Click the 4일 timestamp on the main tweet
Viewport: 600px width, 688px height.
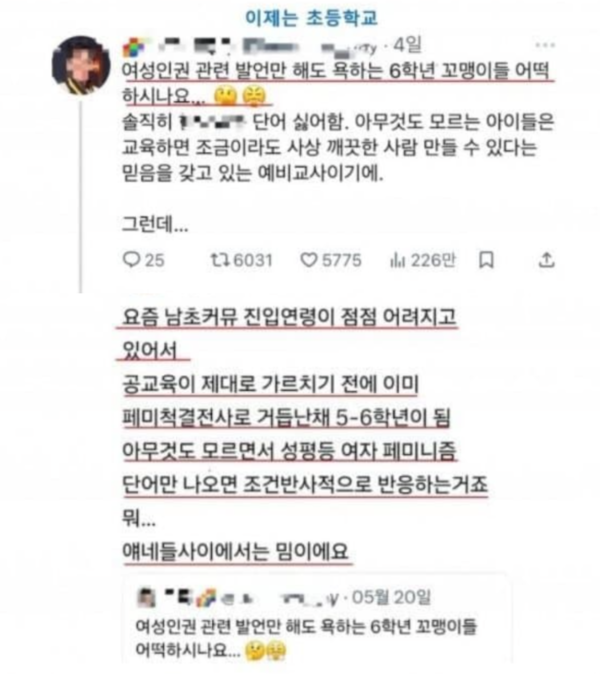(408, 45)
